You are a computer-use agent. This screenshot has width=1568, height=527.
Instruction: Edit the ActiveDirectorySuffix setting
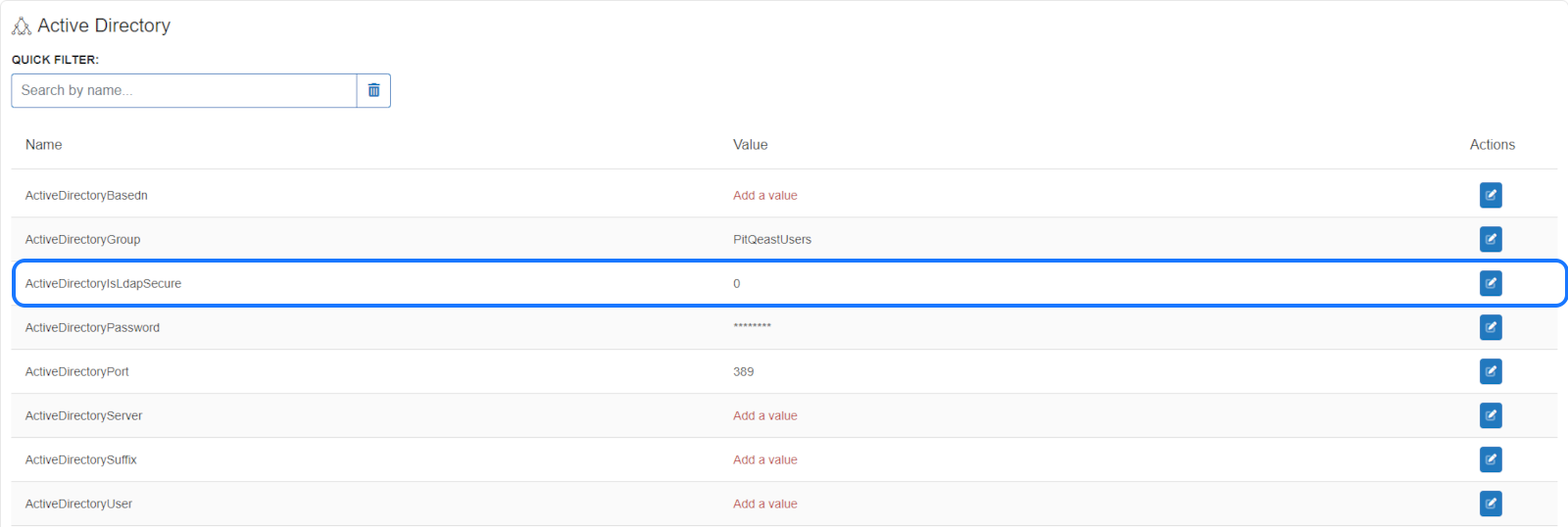(1491, 459)
